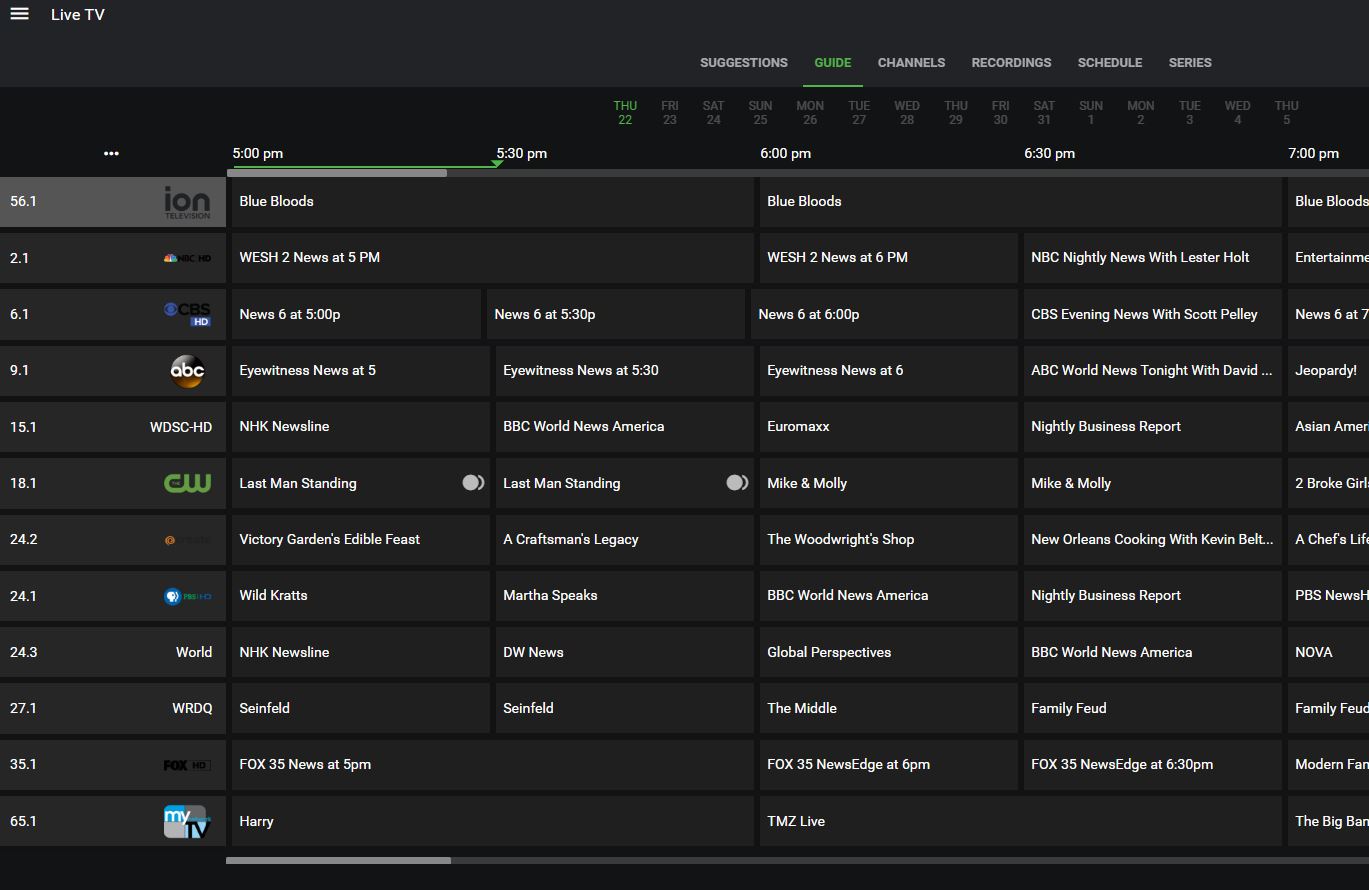1369x890 pixels.
Task: Jump to Sunday 25 in the guide
Action: [x=760, y=112]
